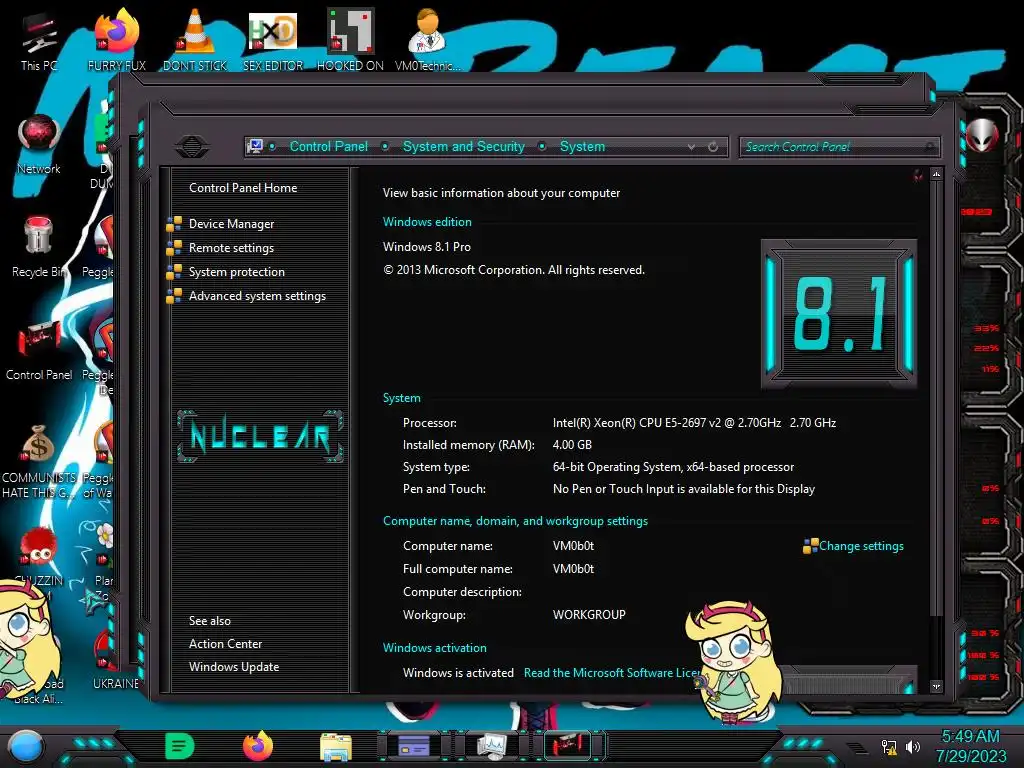The height and width of the screenshot is (768, 1024).
Task: Read the Microsoft Software License link
Action: (x=611, y=673)
